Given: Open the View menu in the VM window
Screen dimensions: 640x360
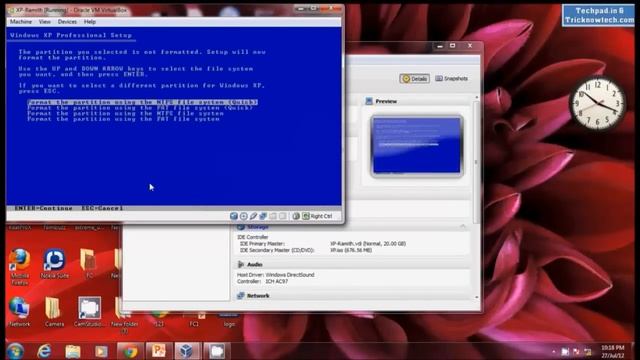Looking at the screenshot, I should (x=44, y=22).
